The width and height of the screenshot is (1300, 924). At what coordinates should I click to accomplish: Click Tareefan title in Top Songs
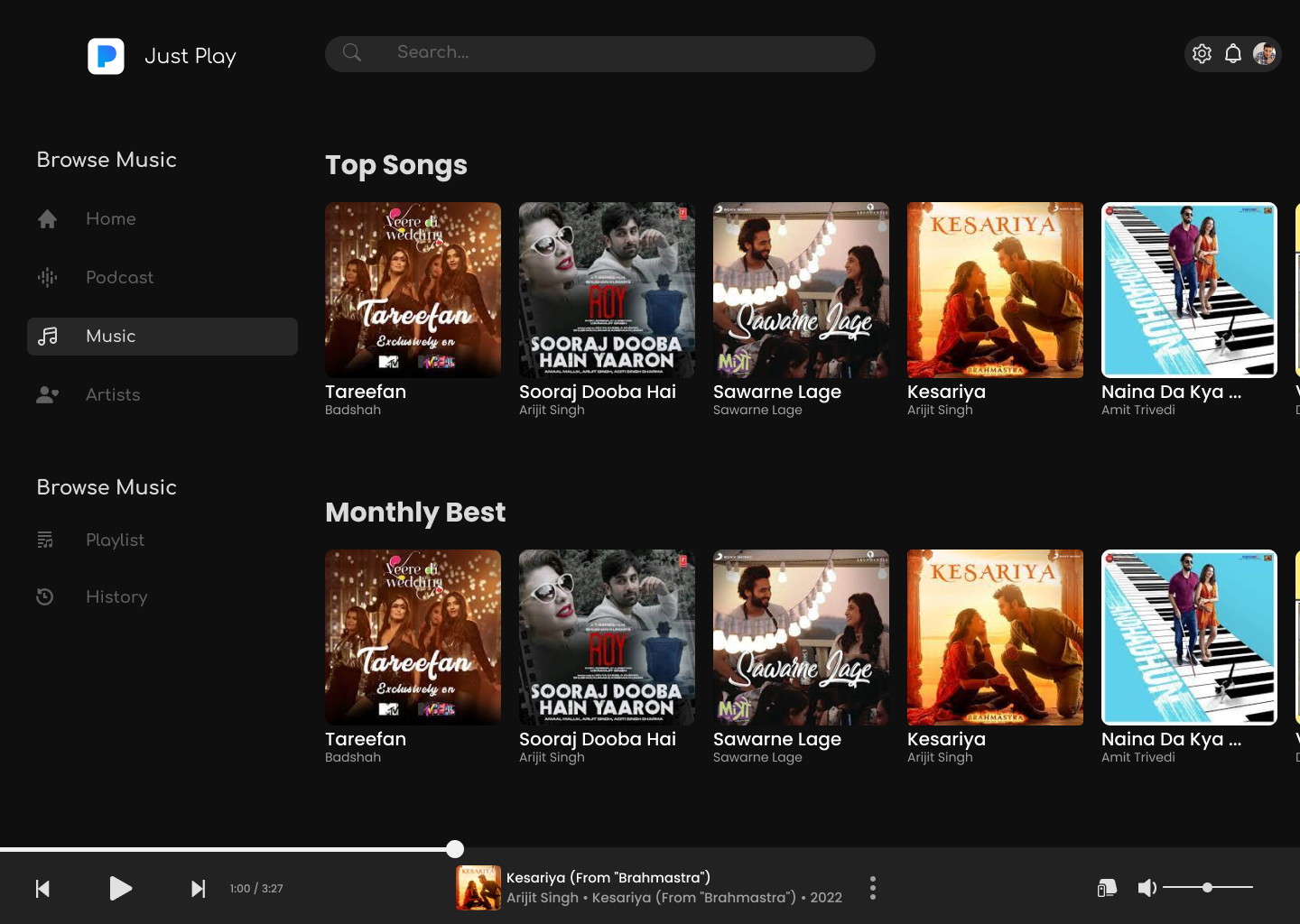366,392
